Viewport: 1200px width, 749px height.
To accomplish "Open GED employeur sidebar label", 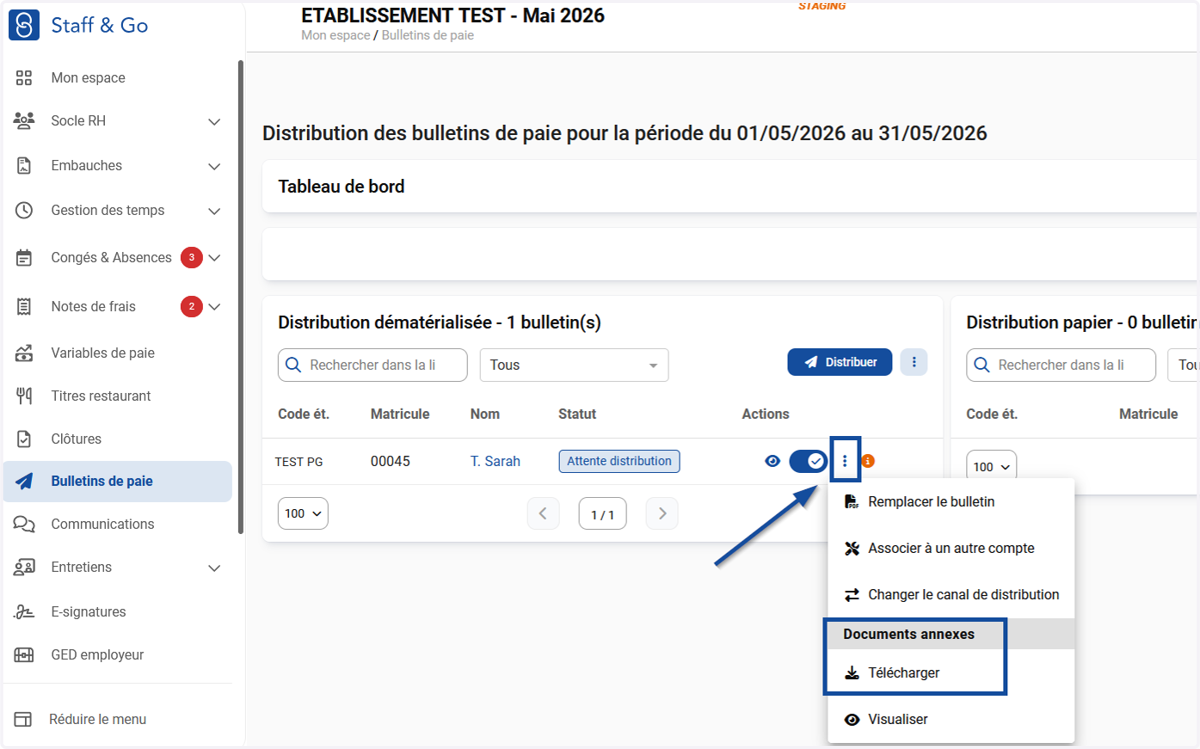I will pyautogui.click(x=98, y=655).
